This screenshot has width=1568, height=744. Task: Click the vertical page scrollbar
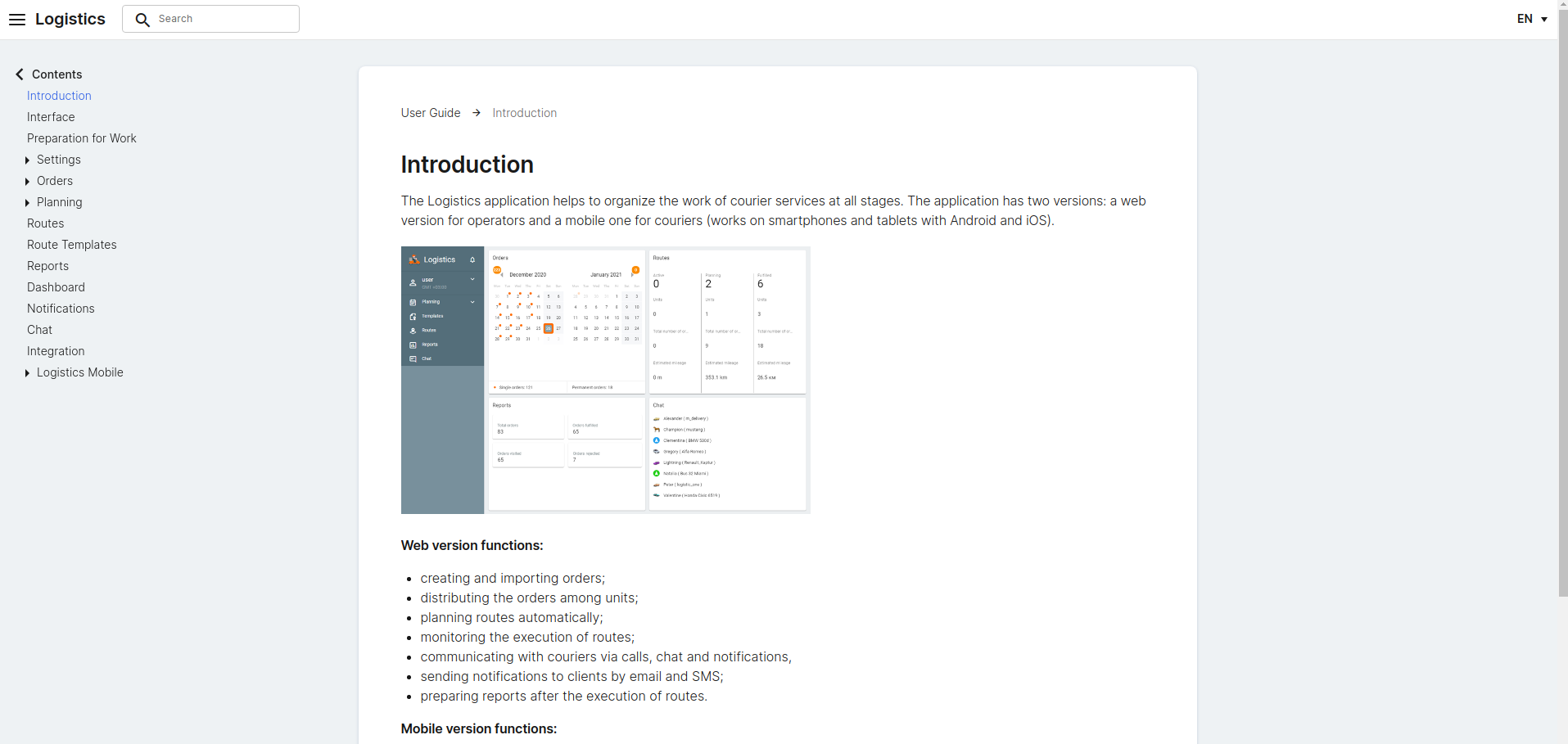[1562, 327]
